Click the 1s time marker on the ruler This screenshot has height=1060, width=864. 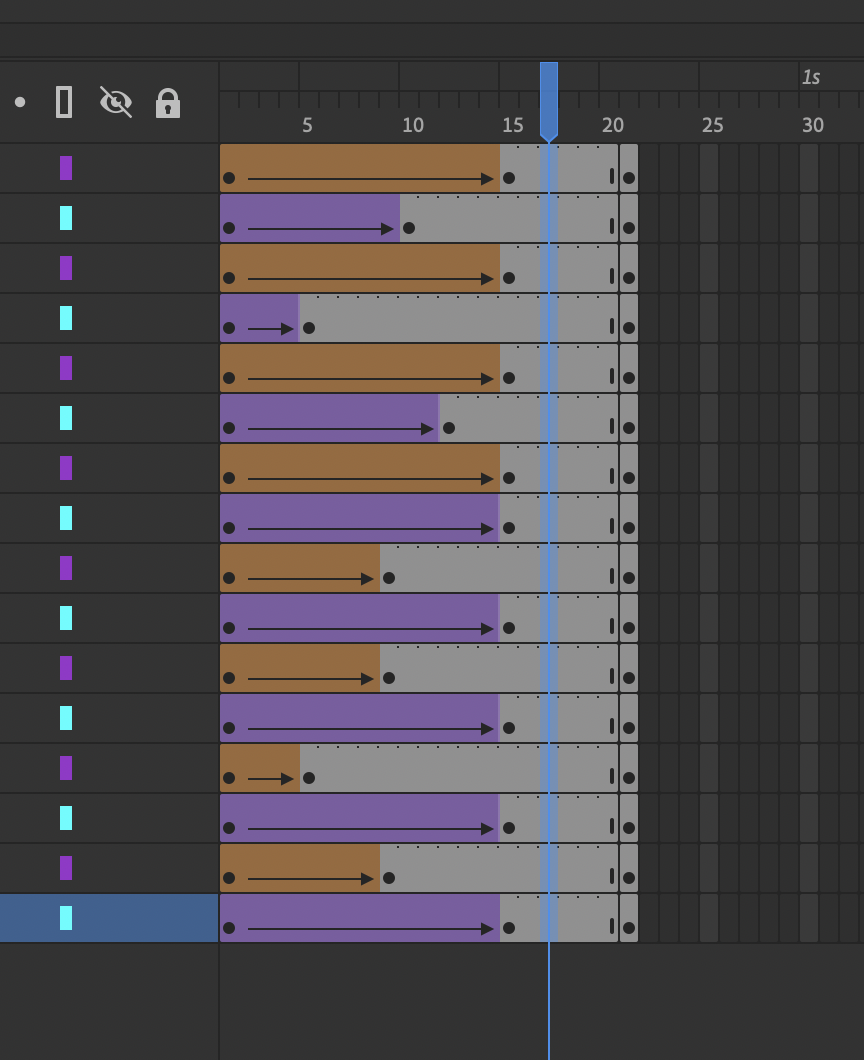coord(810,77)
